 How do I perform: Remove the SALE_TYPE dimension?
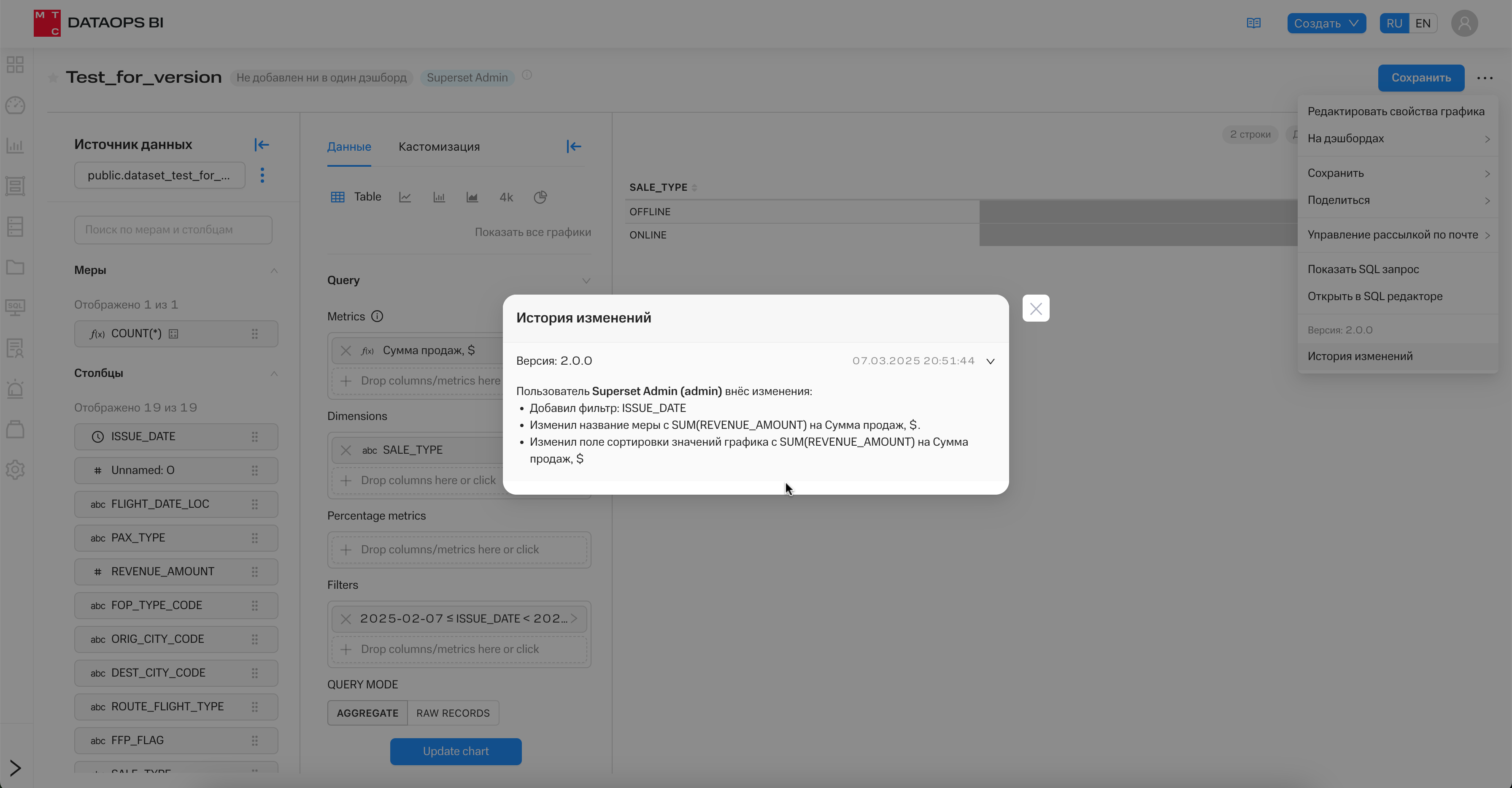click(346, 450)
